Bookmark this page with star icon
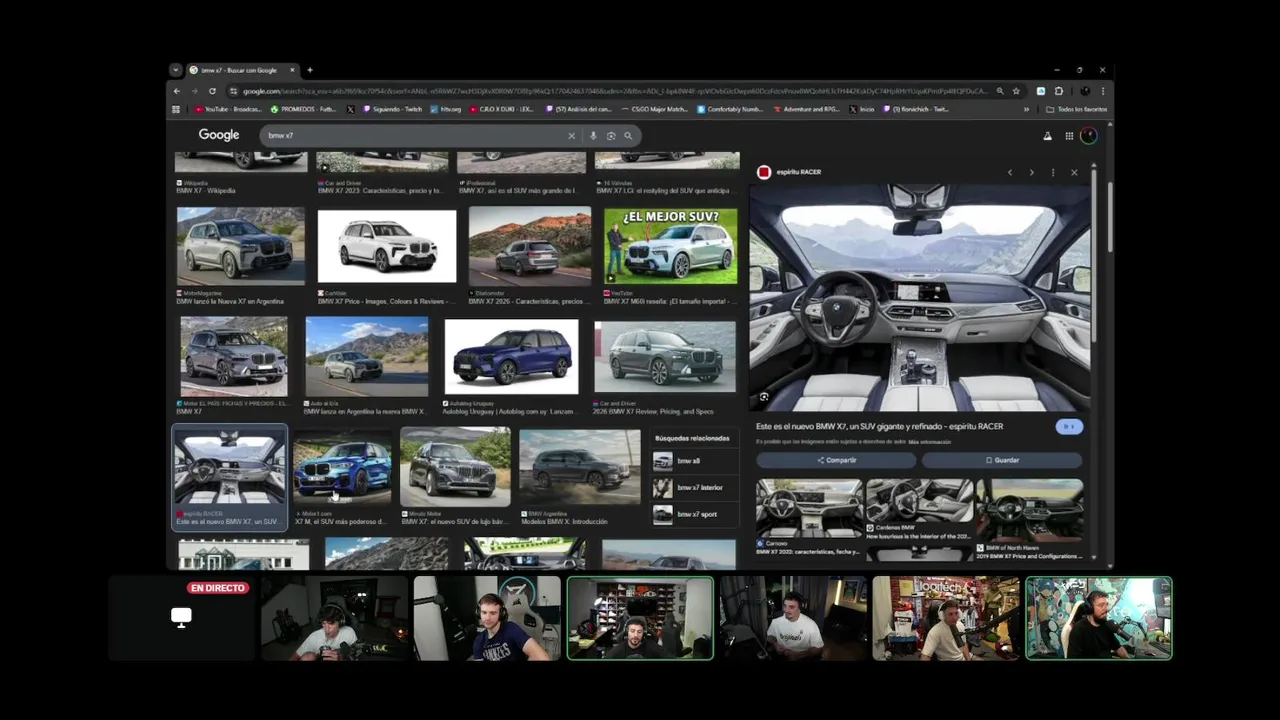 click(x=1016, y=91)
